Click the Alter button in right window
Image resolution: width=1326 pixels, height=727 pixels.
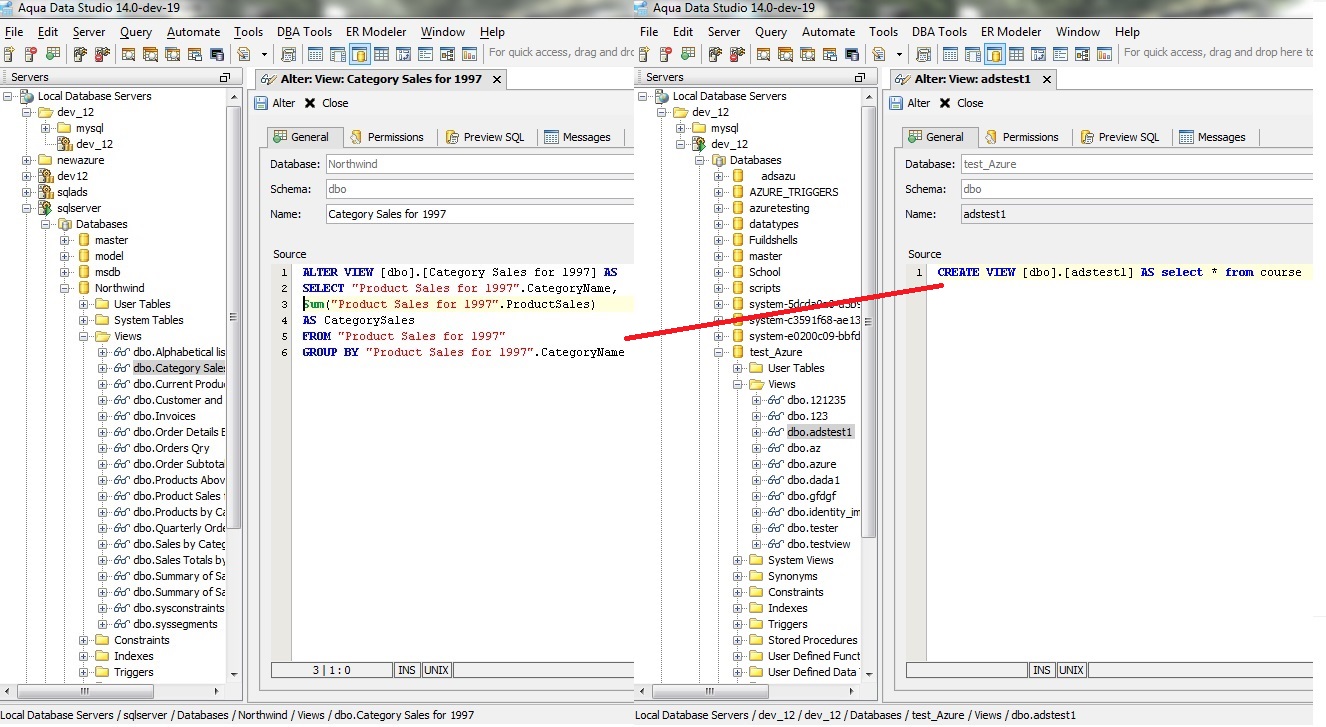click(910, 103)
